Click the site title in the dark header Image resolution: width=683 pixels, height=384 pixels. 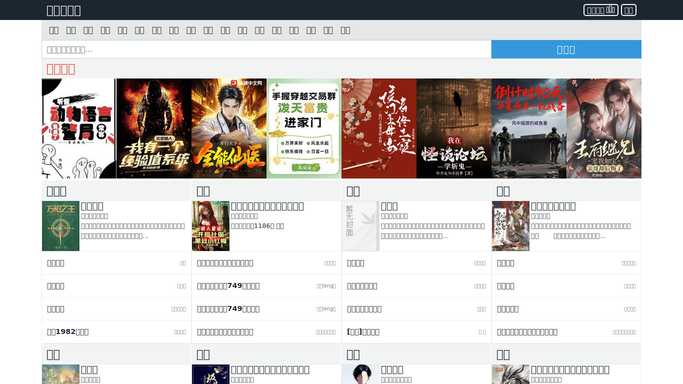[x=64, y=10]
